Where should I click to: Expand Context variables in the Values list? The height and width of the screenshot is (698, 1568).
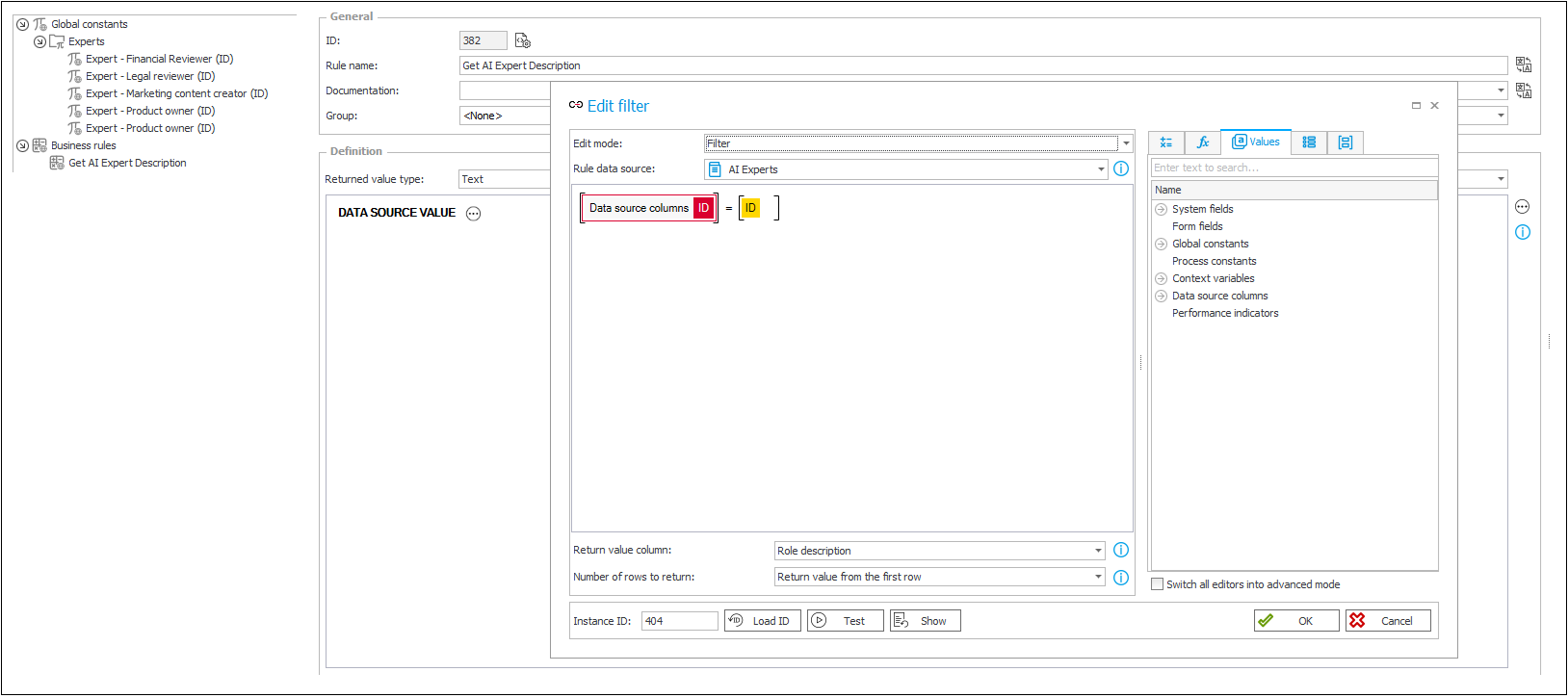(x=1161, y=278)
